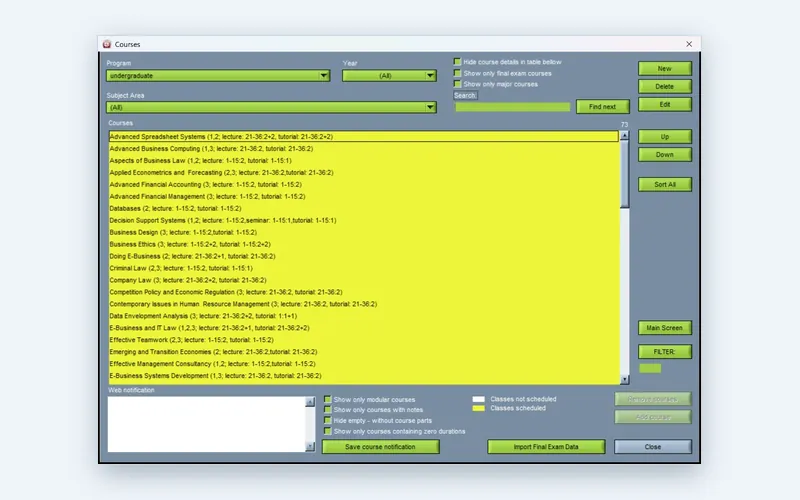This screenshot has height=500, width=800.
Task: Close the Courses window with X
Action: [x=689, y=44]
